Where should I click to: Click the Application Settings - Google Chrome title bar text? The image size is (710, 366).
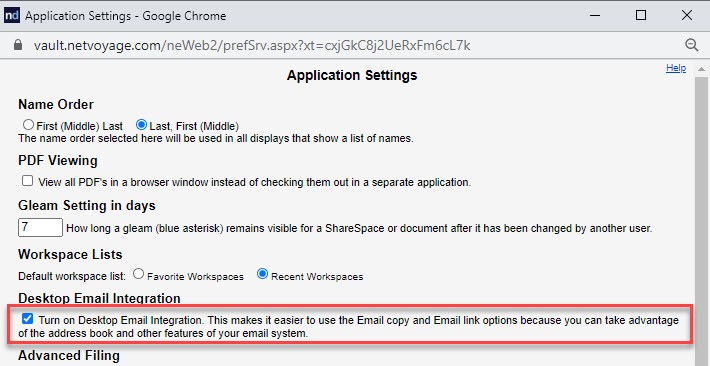coord(125,16)
